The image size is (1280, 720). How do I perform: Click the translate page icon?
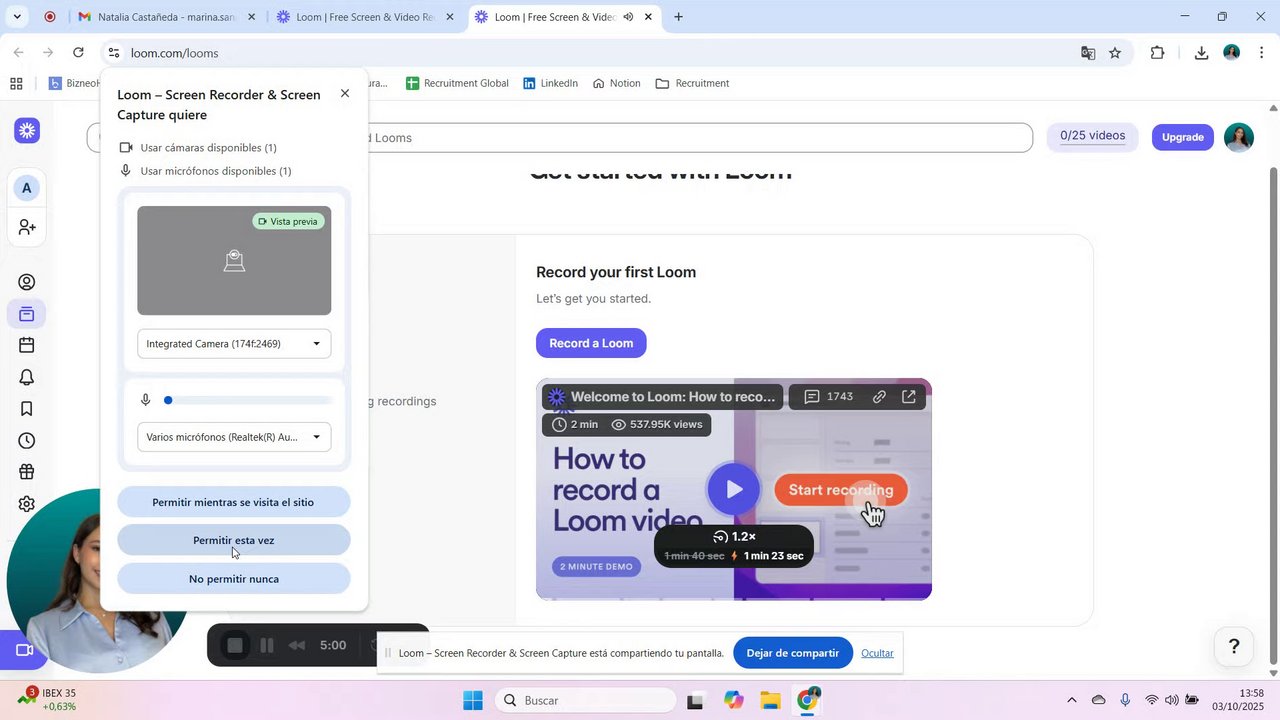(x=1088, y=53)
